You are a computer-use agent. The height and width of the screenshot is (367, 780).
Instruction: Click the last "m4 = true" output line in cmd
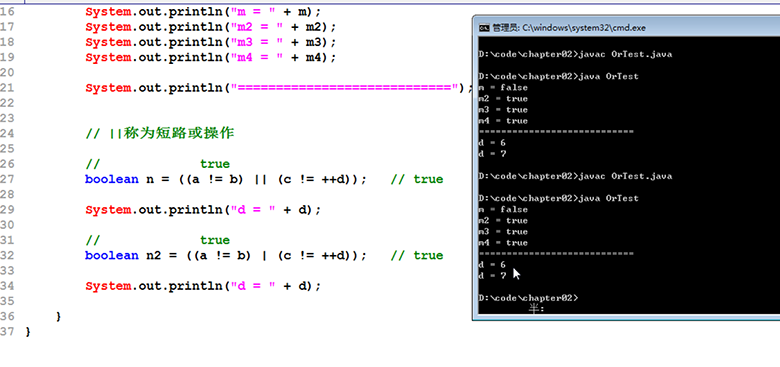pyautogui.click(x=502, y=243)
